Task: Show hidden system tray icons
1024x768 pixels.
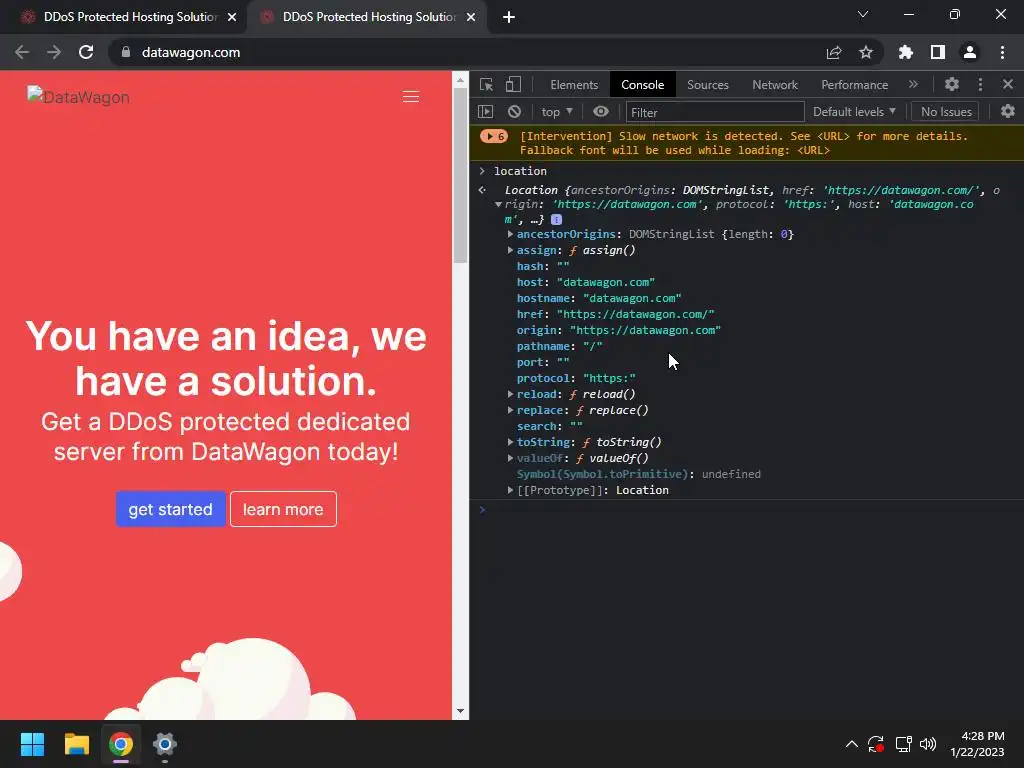Action: 852,744
